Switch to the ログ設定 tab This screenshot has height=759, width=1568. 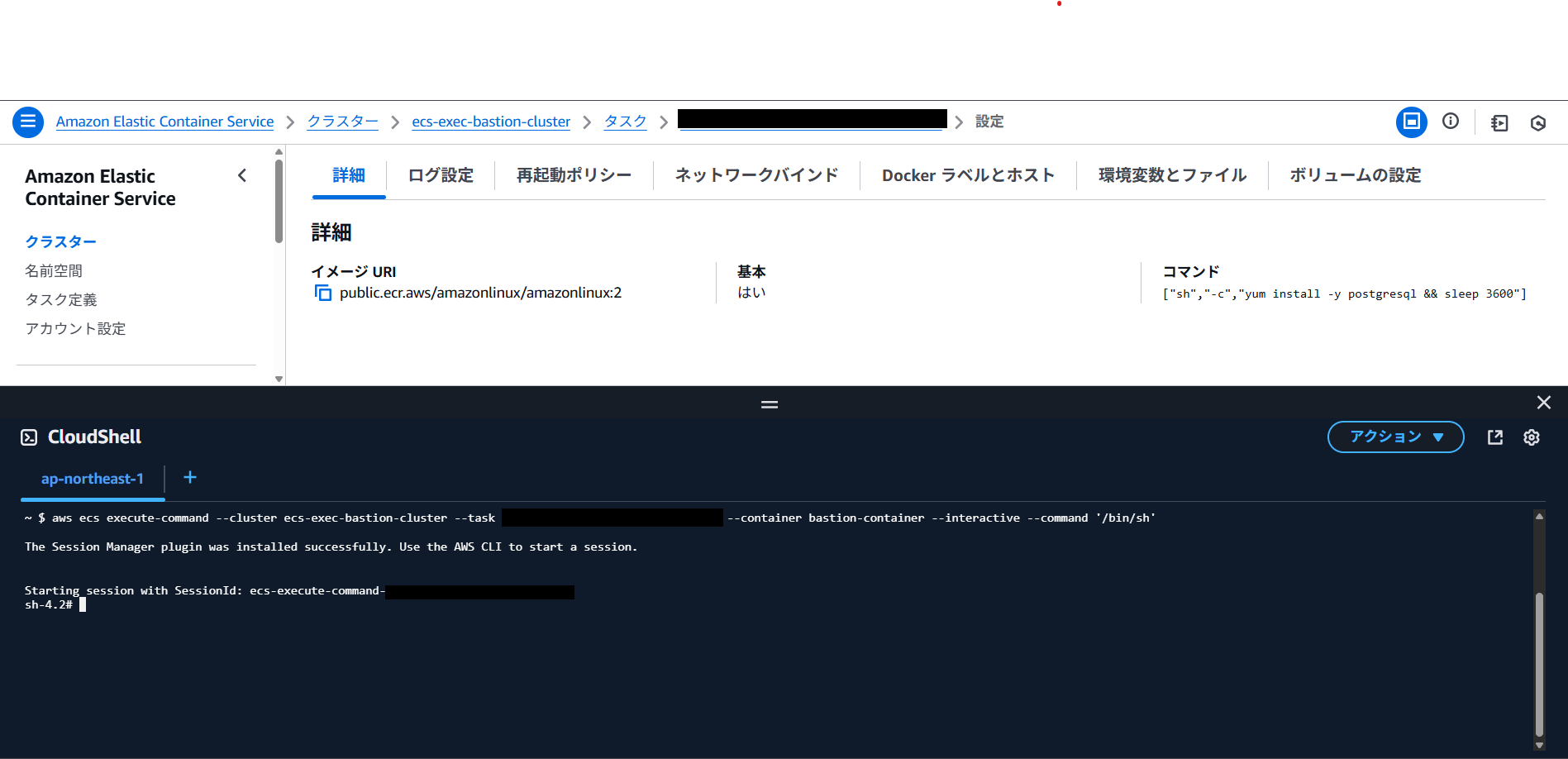[x=441, y=175]
